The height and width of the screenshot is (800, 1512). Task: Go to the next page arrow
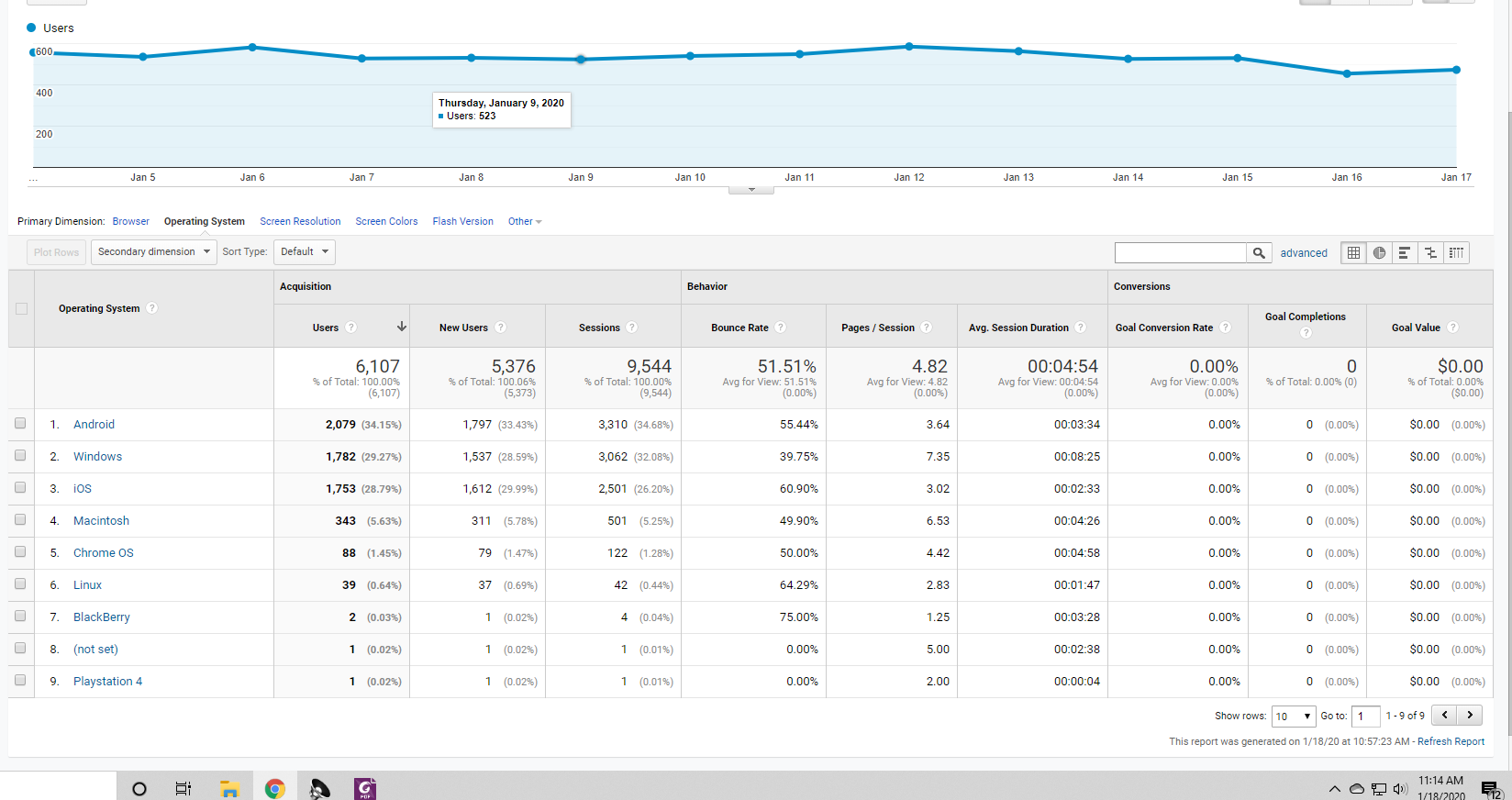click(x=1470, y=716)
